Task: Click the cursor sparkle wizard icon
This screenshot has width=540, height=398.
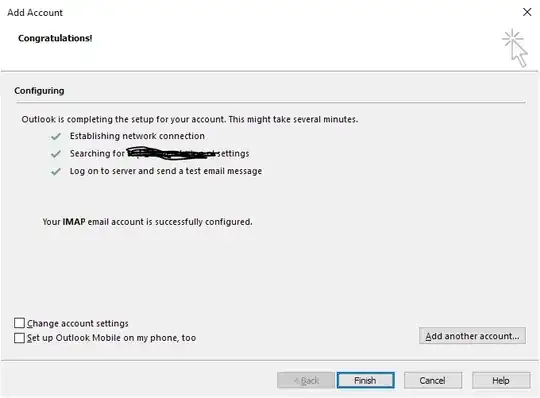Action: [x=515, y=48]
